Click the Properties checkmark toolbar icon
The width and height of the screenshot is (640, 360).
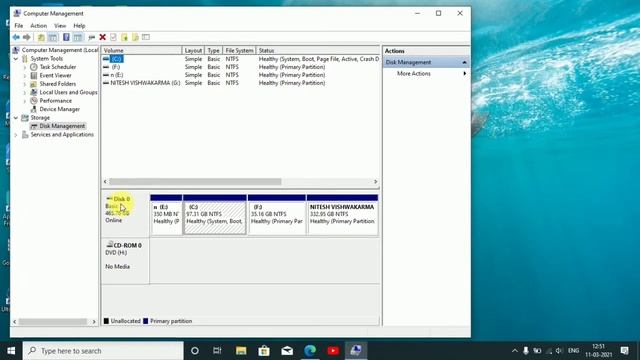[113, 37]
